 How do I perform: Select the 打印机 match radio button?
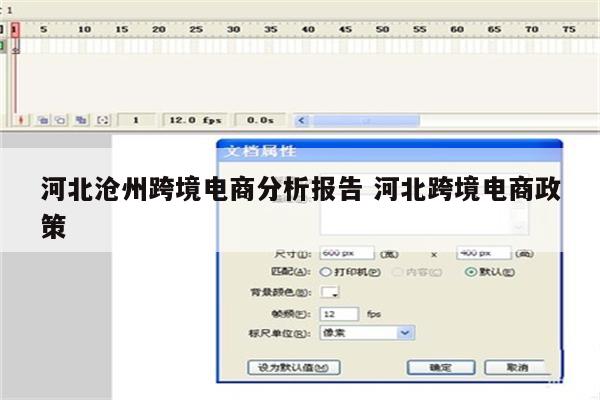pos(326,272)
